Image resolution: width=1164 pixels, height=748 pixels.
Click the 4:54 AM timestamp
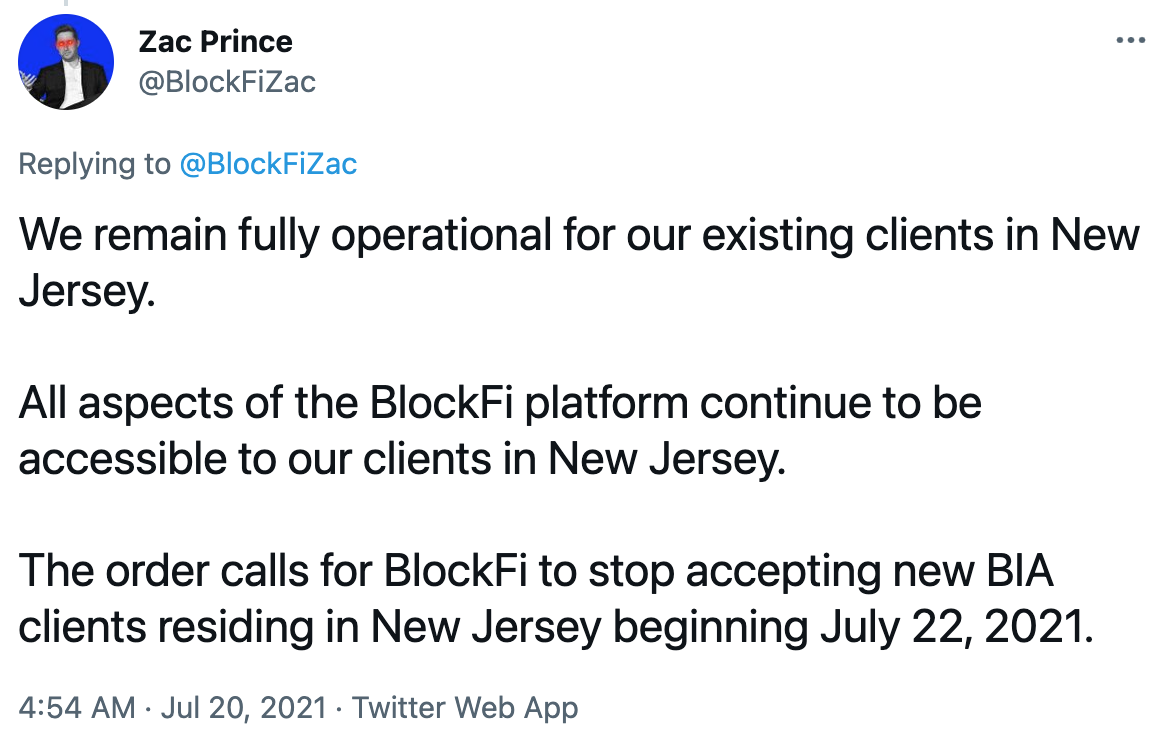coord(77,708)
